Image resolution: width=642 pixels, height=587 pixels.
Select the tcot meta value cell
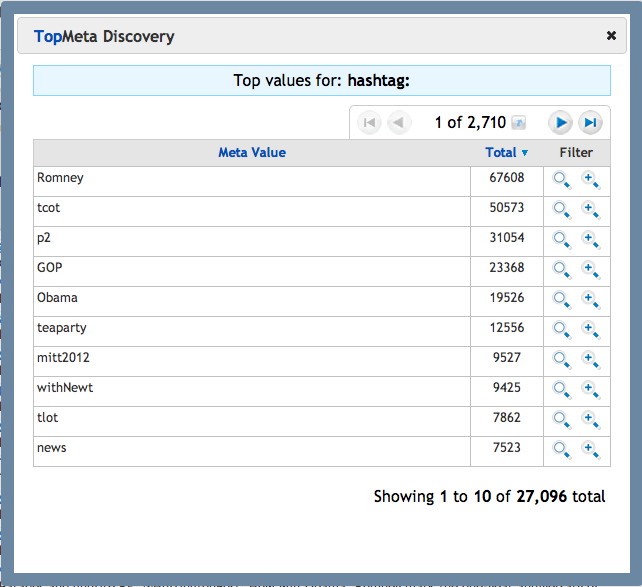pyautogui.click(x=252, y=211)
